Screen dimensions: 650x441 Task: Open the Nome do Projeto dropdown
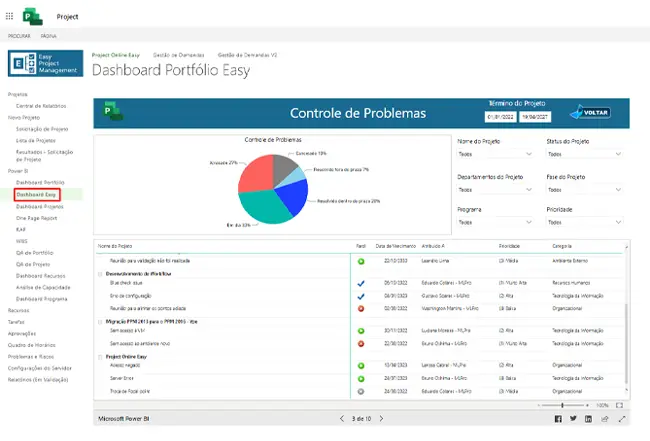(495, 154)
